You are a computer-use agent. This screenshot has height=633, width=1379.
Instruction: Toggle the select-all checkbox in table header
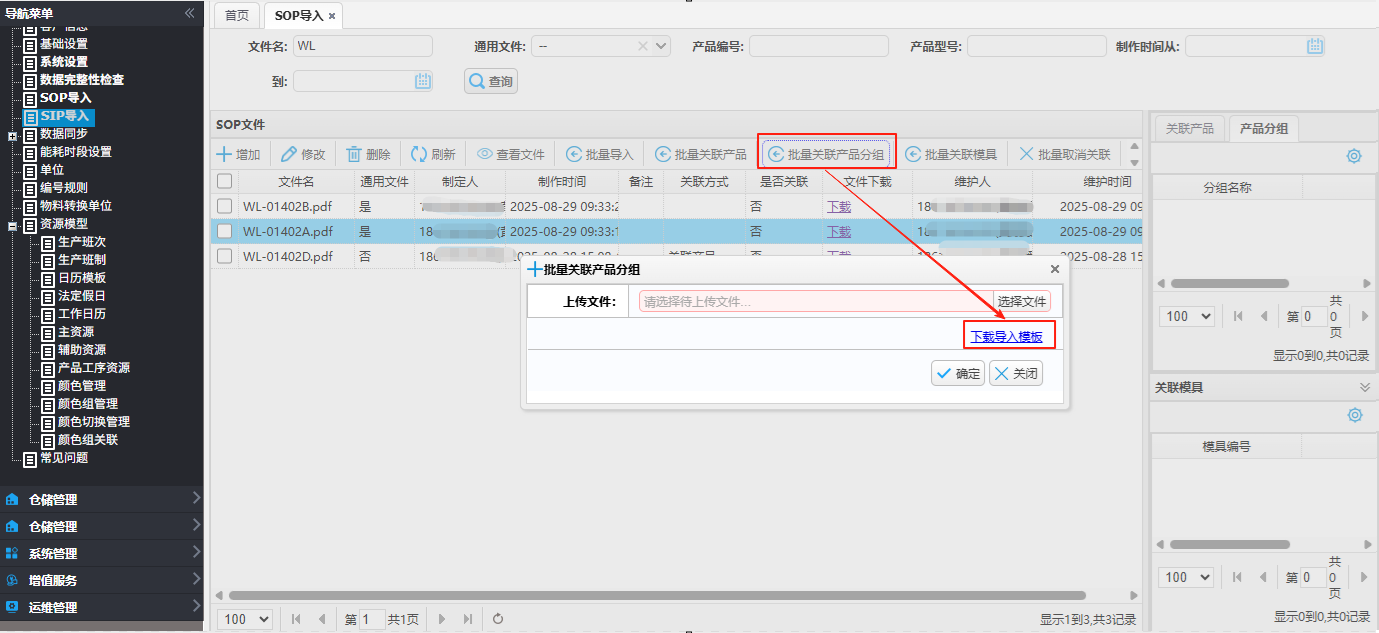point(225,181)
